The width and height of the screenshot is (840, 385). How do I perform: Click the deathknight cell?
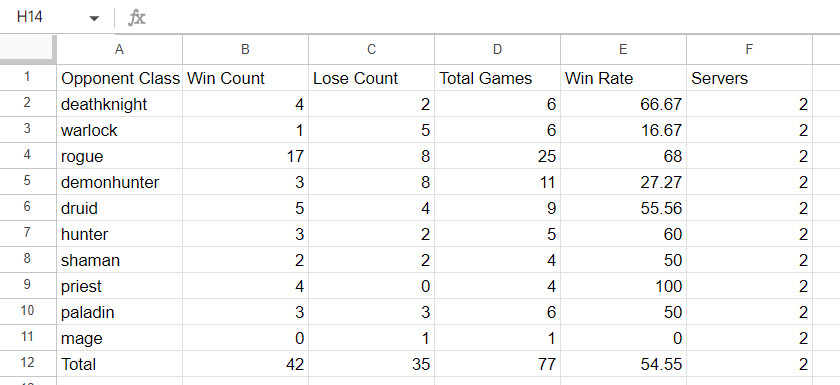click(x=119, y=104)
